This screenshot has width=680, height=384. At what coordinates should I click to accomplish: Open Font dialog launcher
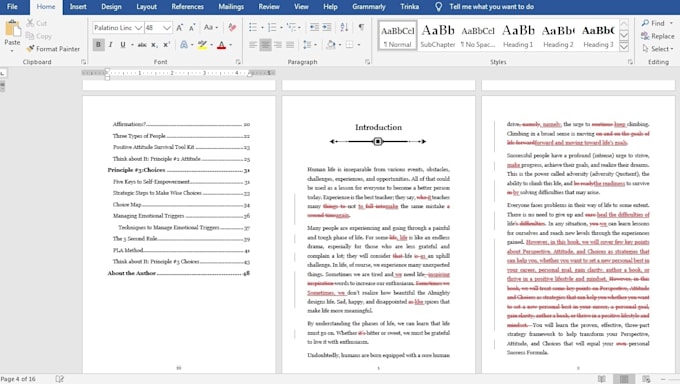click(x=238, y=62)
